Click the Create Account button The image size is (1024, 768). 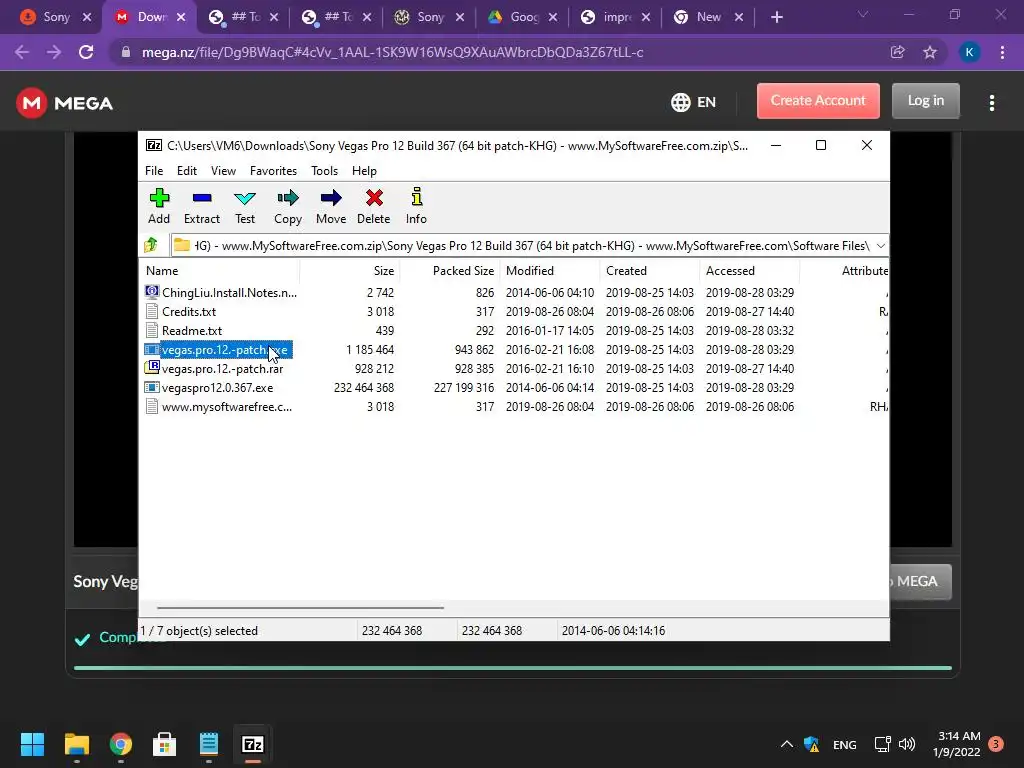[x=818, y=101]
